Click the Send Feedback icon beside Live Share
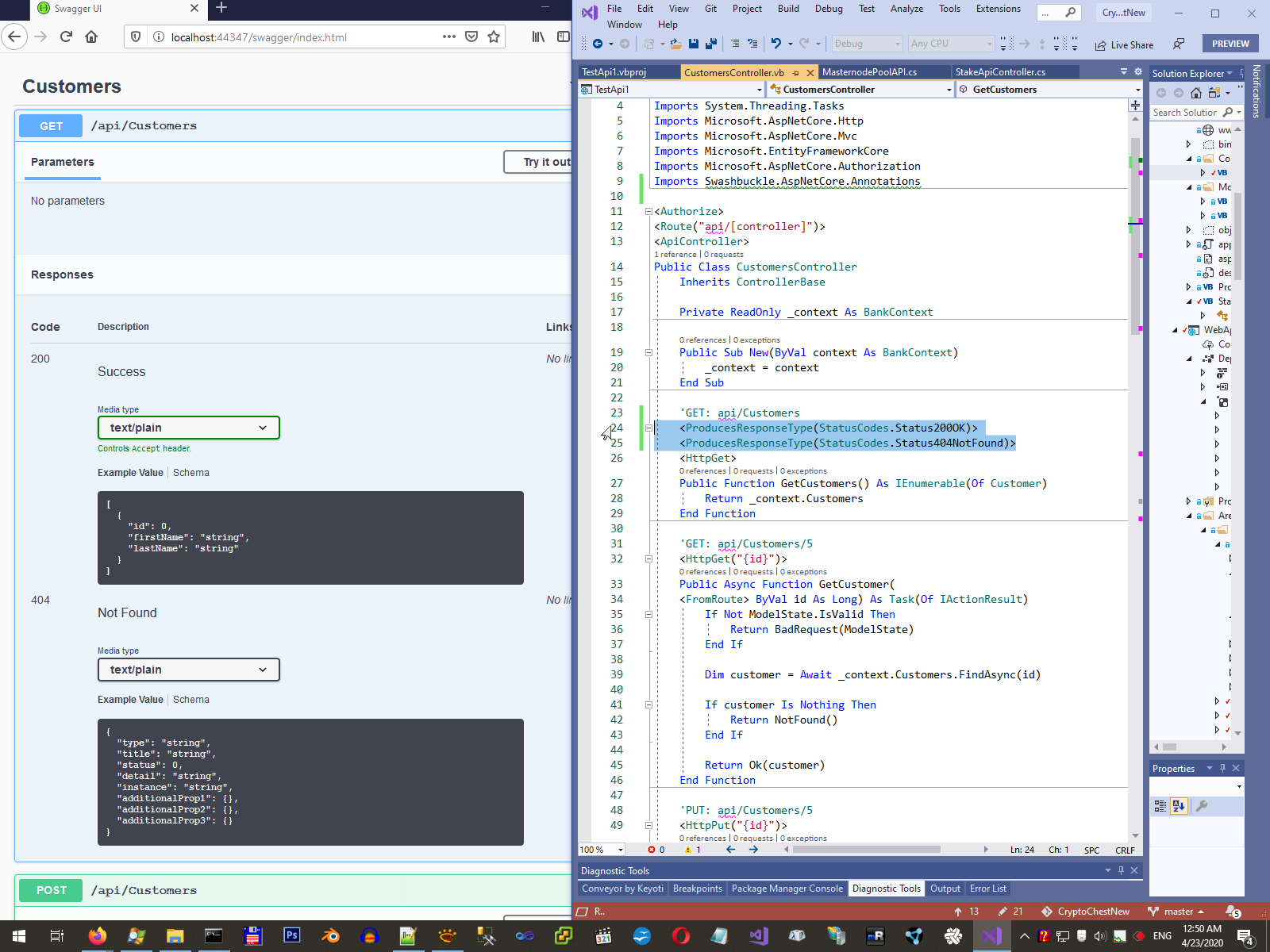Screen dimensions: 1270x952 tap(1179, 44)
